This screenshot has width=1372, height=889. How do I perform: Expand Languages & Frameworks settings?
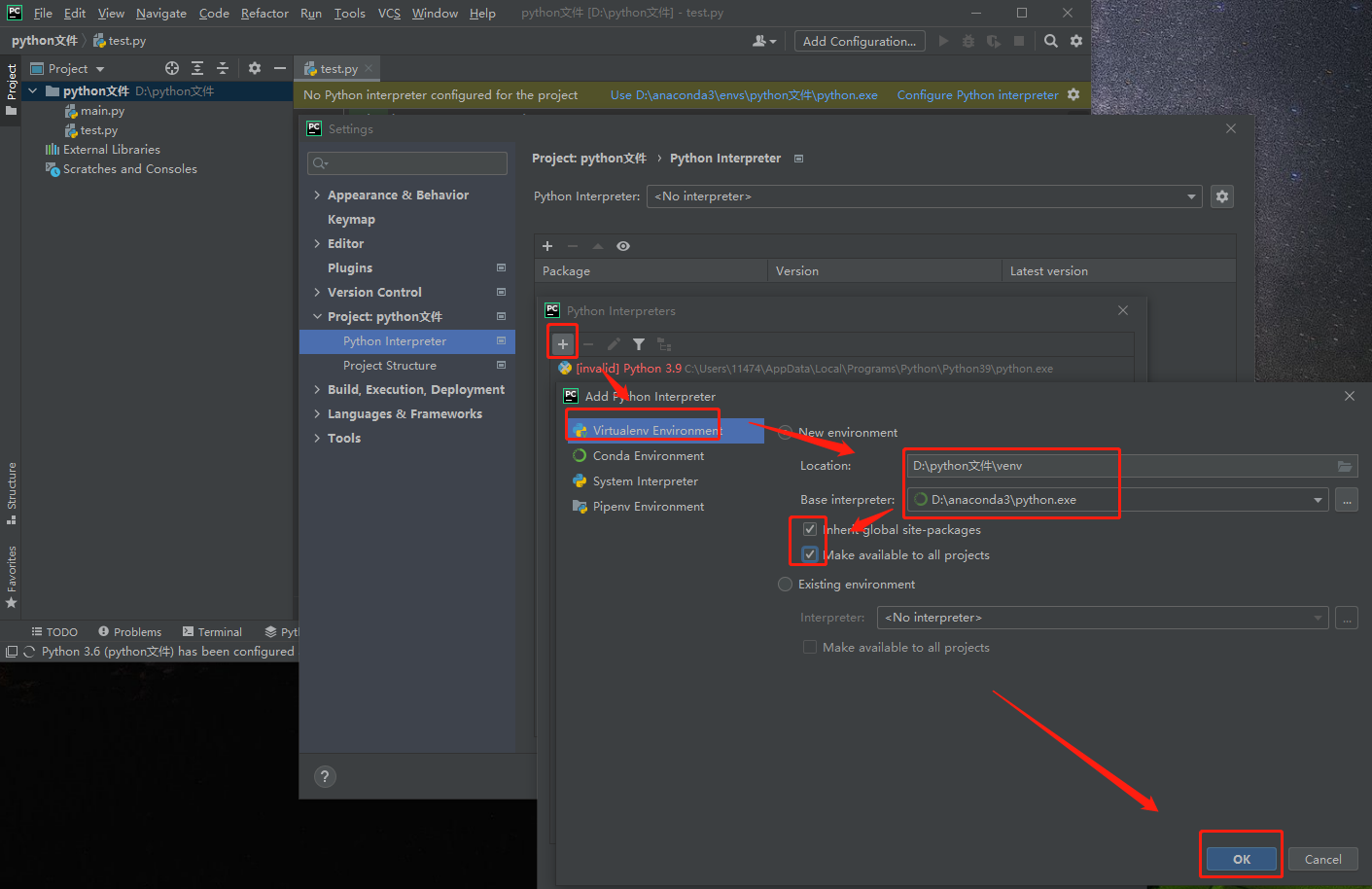click(317, 414)
